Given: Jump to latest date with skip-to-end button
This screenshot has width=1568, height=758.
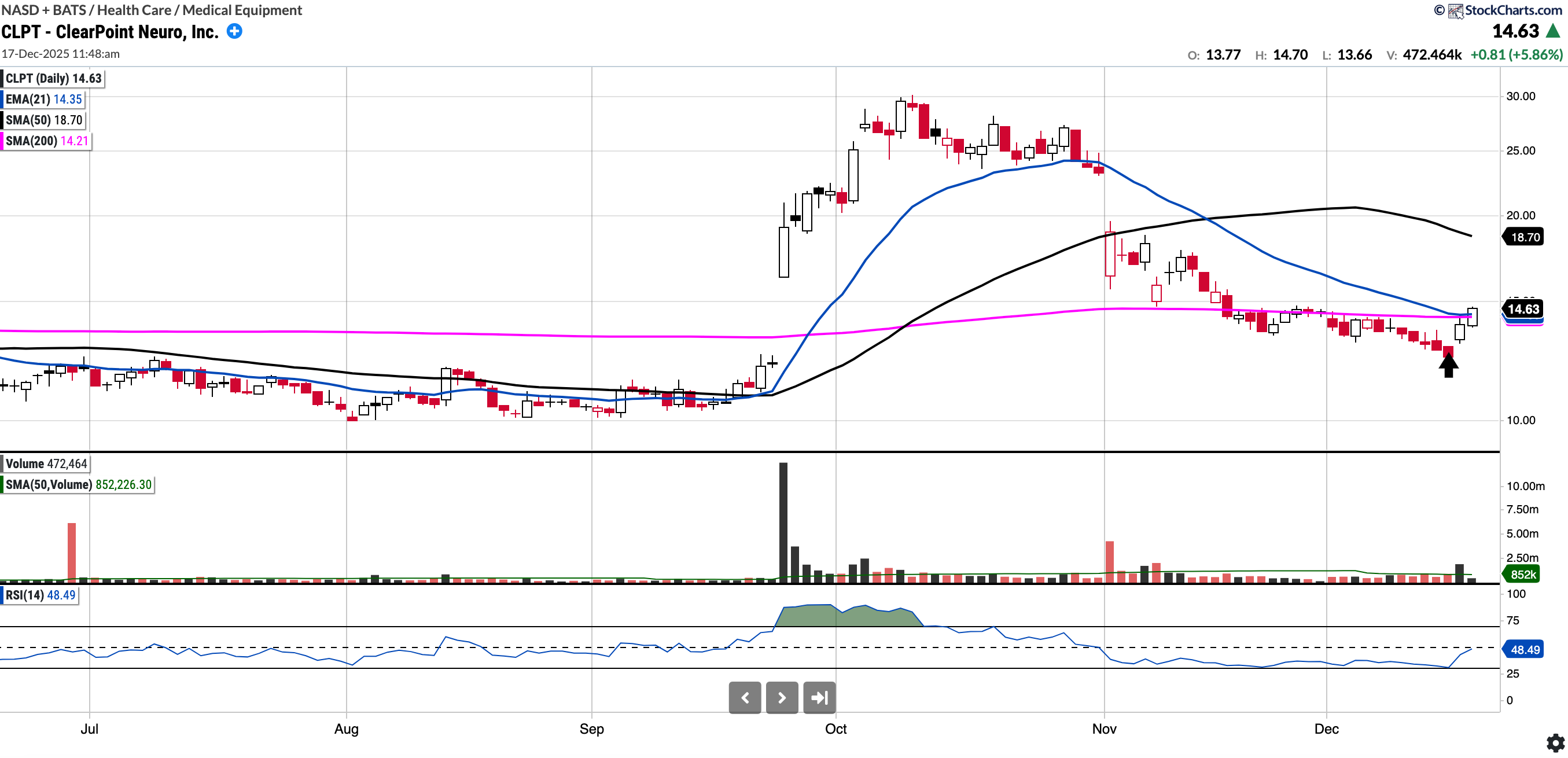Looking at the screenshot, I should (x=819, y=698).
